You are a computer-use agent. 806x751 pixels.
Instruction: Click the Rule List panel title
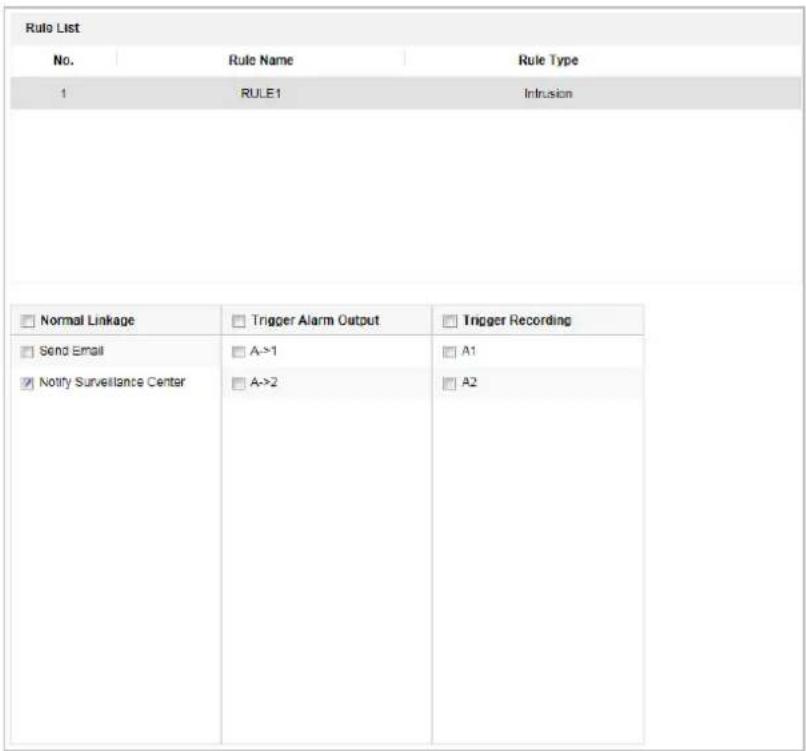[x=52, y=28]
